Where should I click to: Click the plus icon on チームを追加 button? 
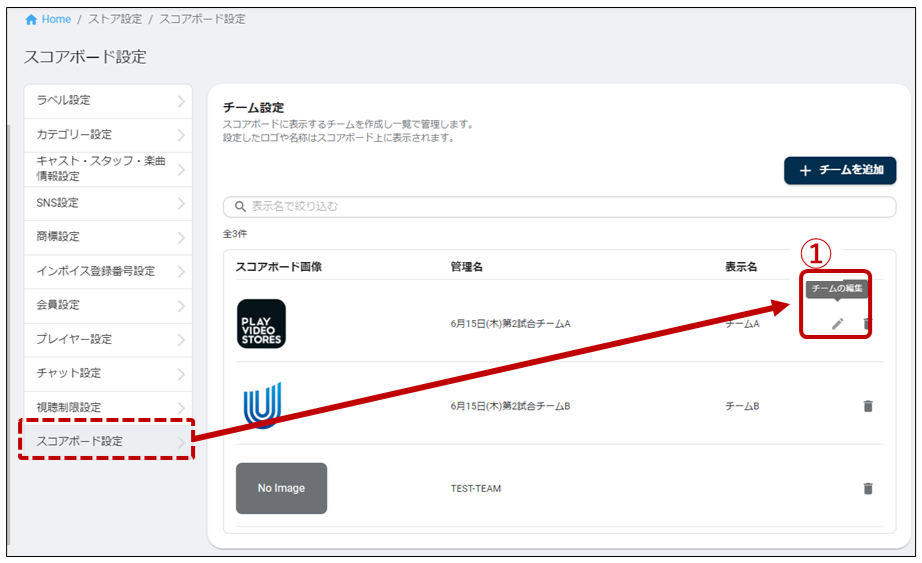(805, 171)
